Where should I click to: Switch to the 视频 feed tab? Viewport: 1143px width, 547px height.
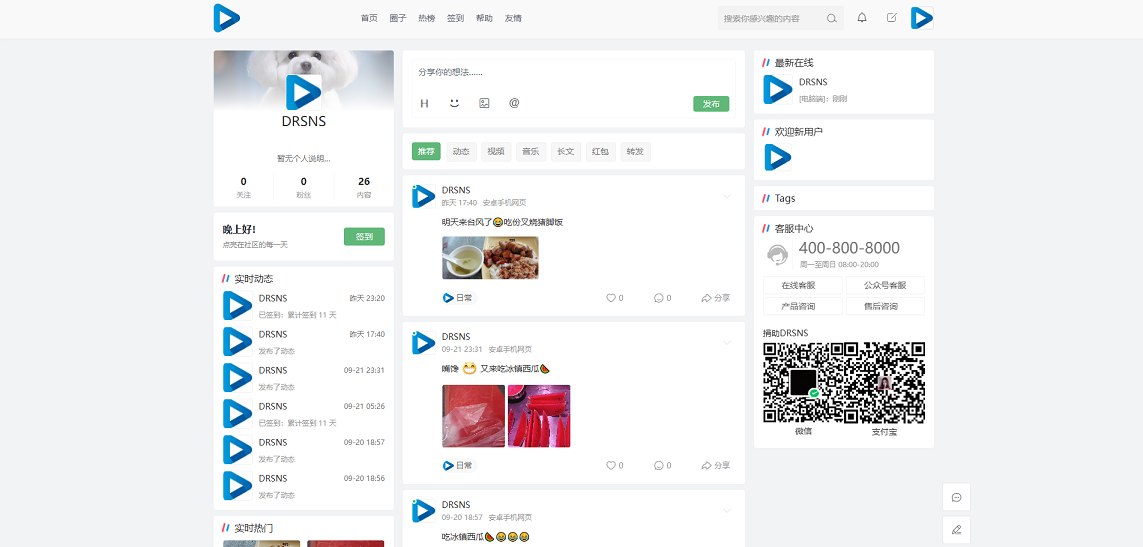tap(495, 152)
